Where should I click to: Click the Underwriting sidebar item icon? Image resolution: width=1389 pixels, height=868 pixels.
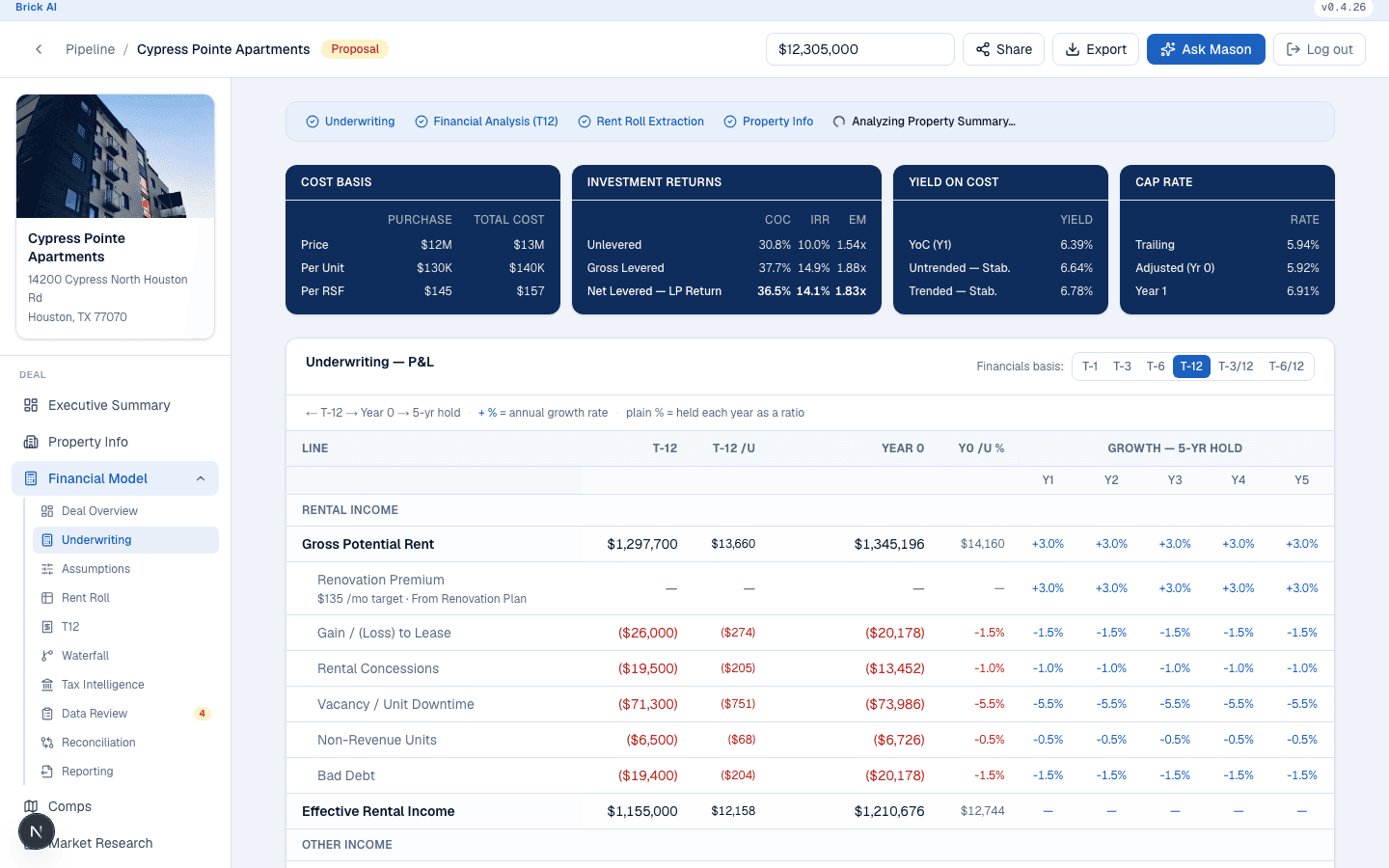pyautogui.click(x=47, y=540)
